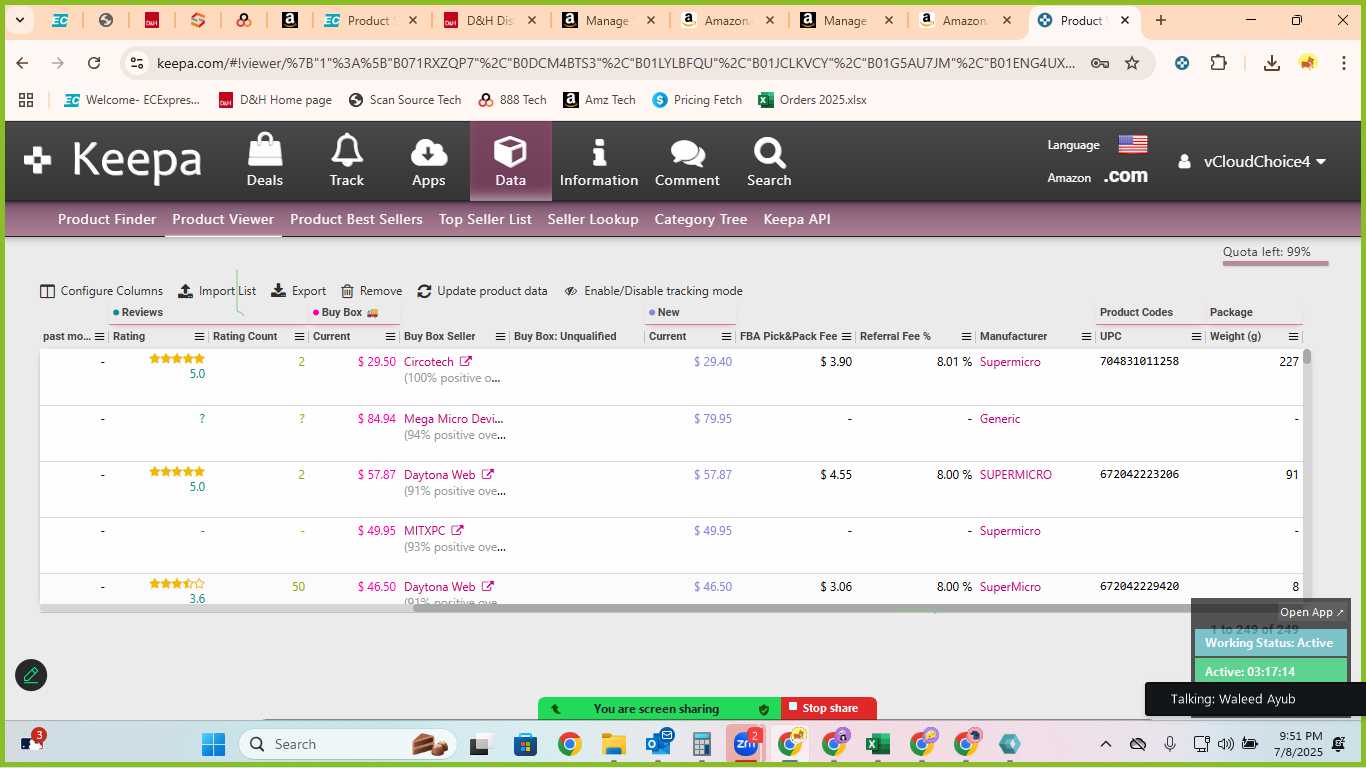Switch to Category Tree tab
Screen dimensions: 1366x768
point(701,219)
